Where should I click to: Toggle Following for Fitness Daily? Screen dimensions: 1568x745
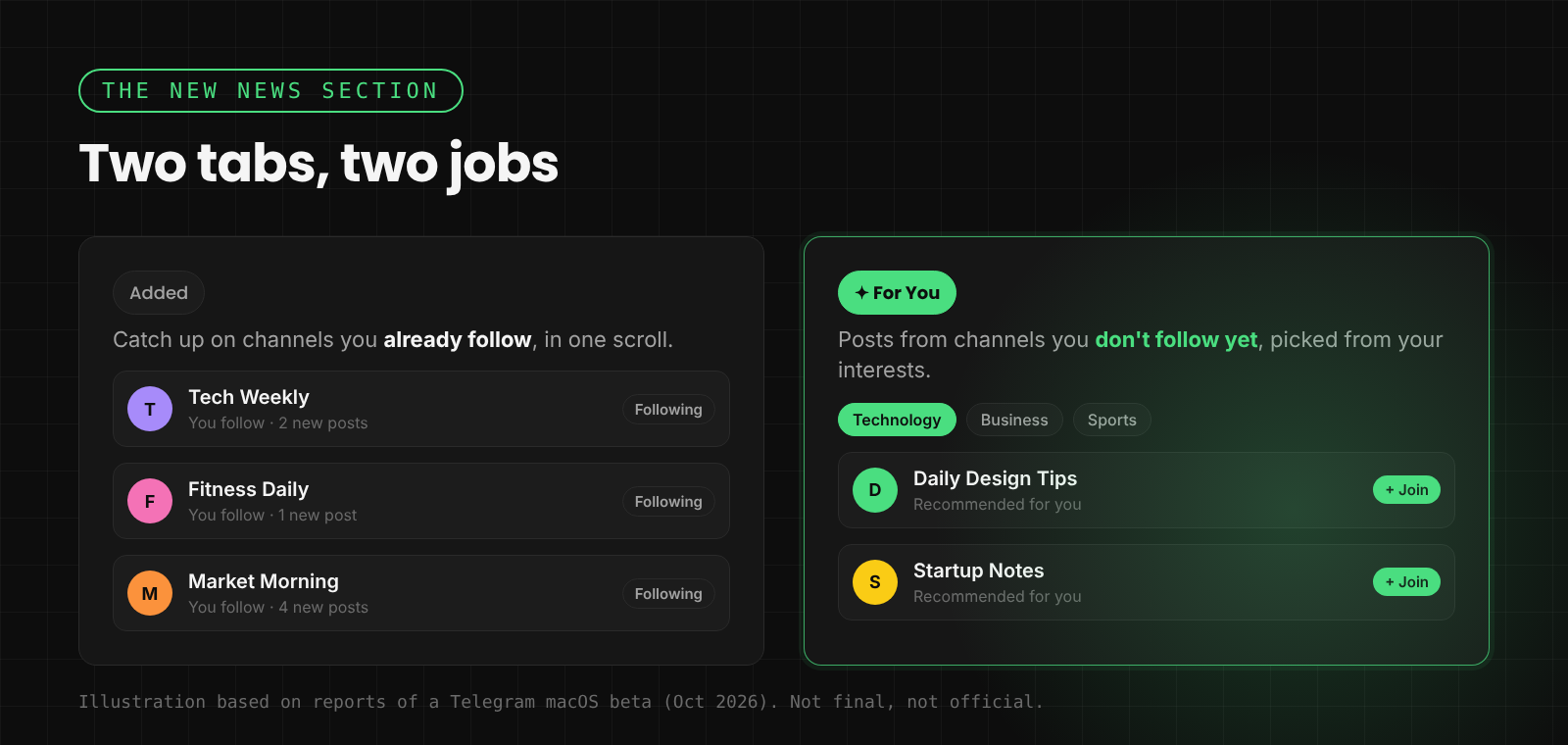click(x=668, y=502)
